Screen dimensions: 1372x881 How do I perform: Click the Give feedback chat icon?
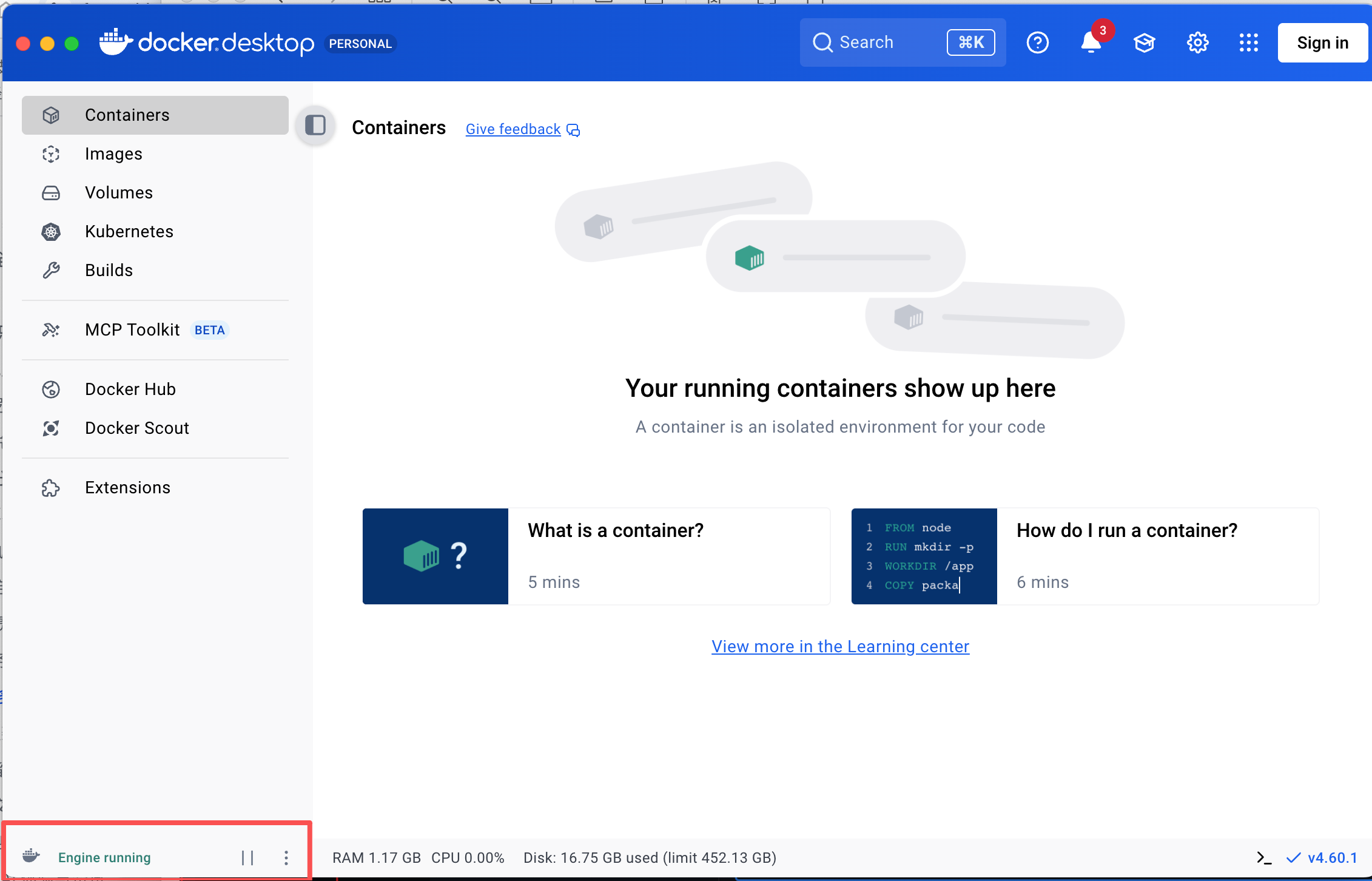[573, 130]
